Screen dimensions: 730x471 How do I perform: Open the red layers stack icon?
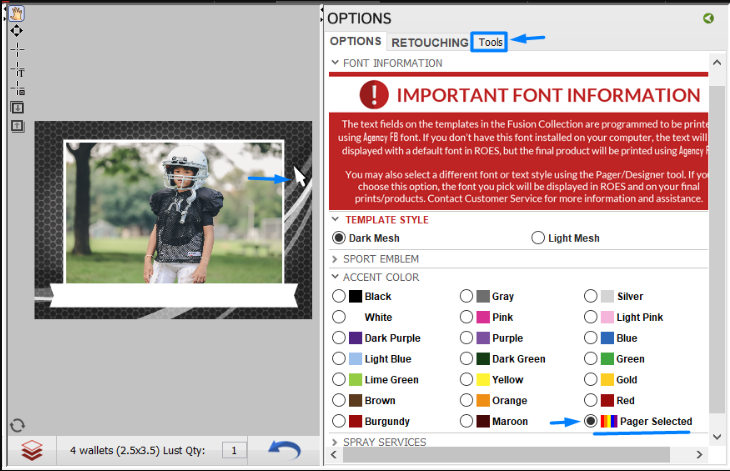tap(31, 451)
